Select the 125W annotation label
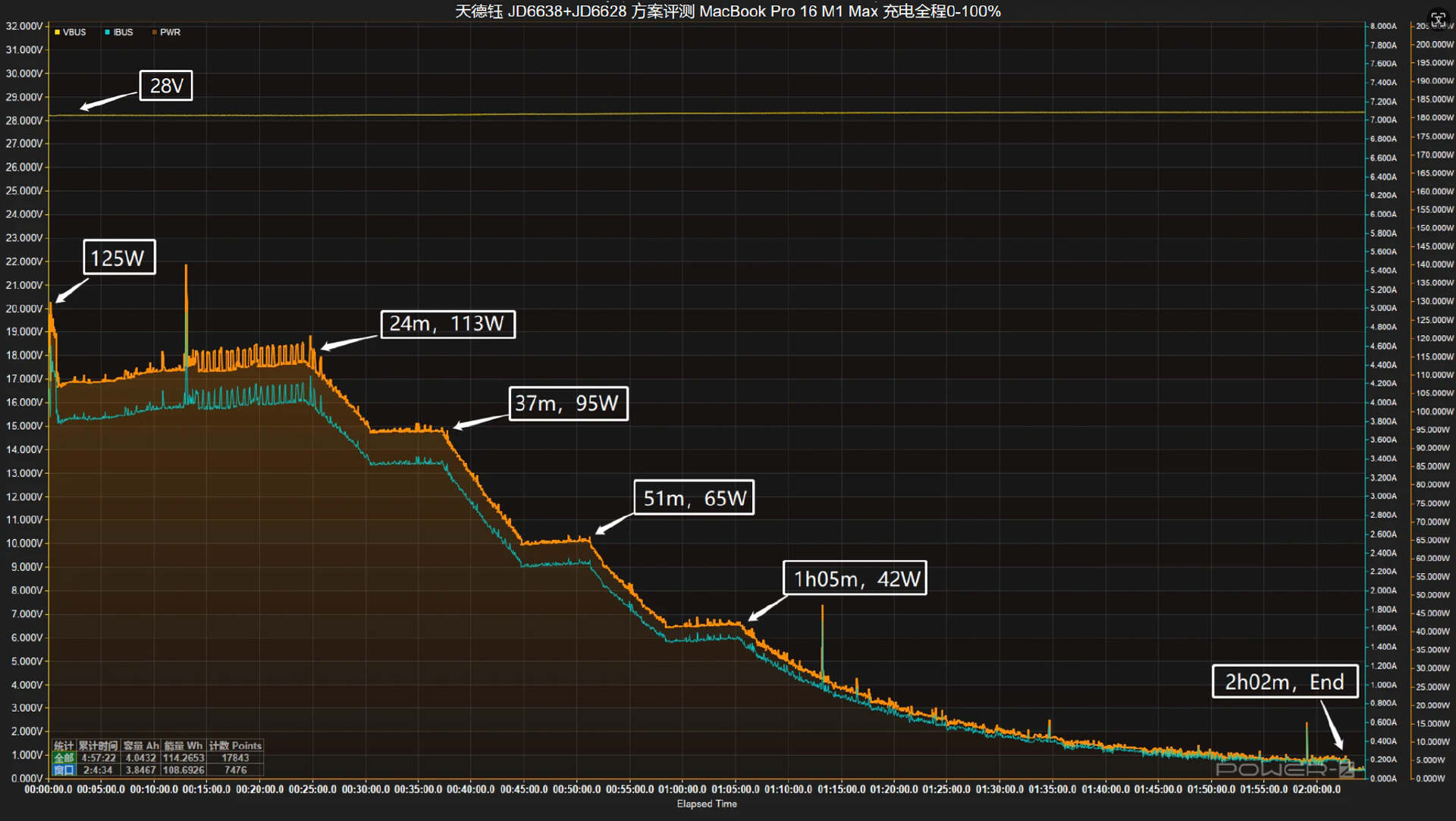The width and height of the screenshot is (1456, 821). pos(118,258)
